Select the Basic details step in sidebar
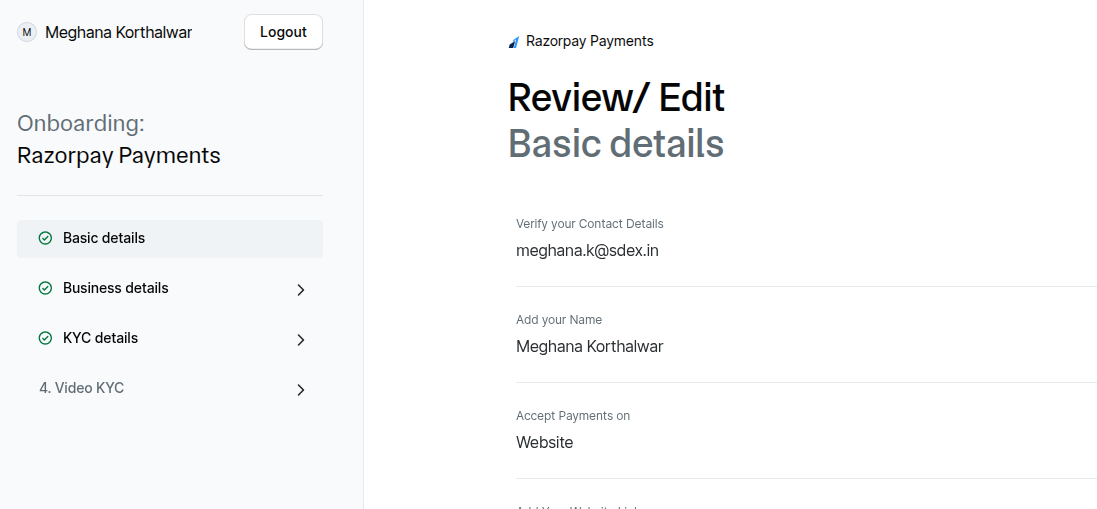The height and width of the screenshot is (509, 1097). 104,238
